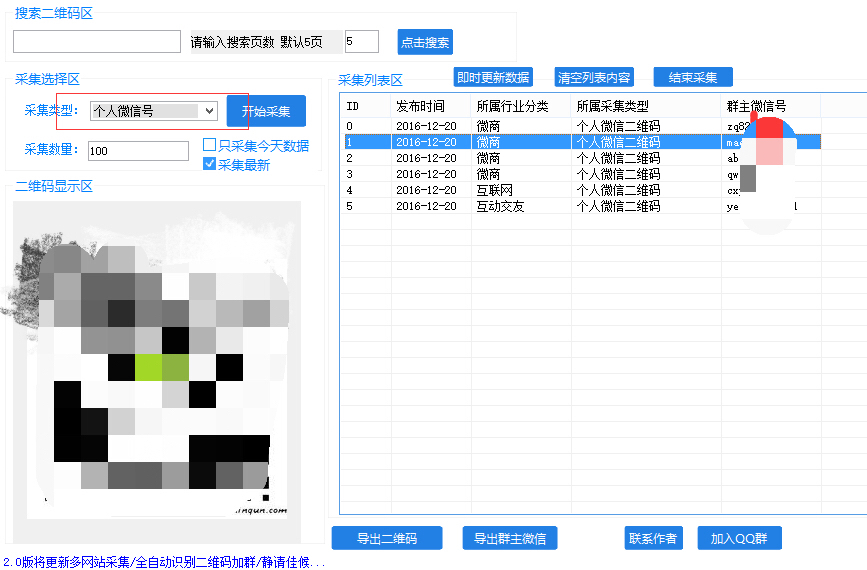Export QR codes with 导出二维码

click(387, 538)
